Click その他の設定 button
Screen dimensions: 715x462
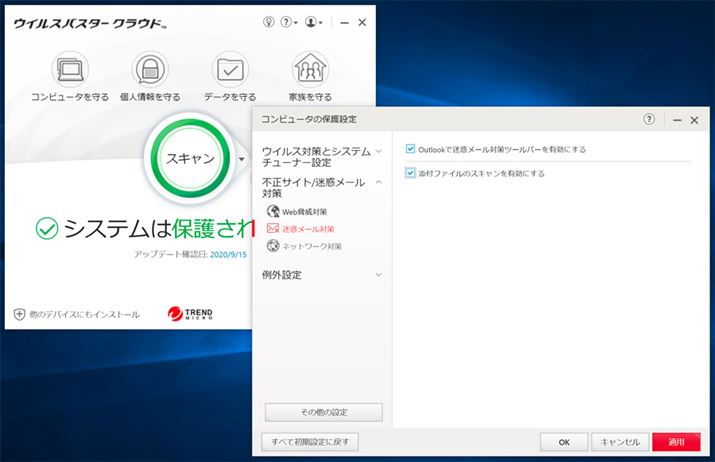click(x=324, y=412)
